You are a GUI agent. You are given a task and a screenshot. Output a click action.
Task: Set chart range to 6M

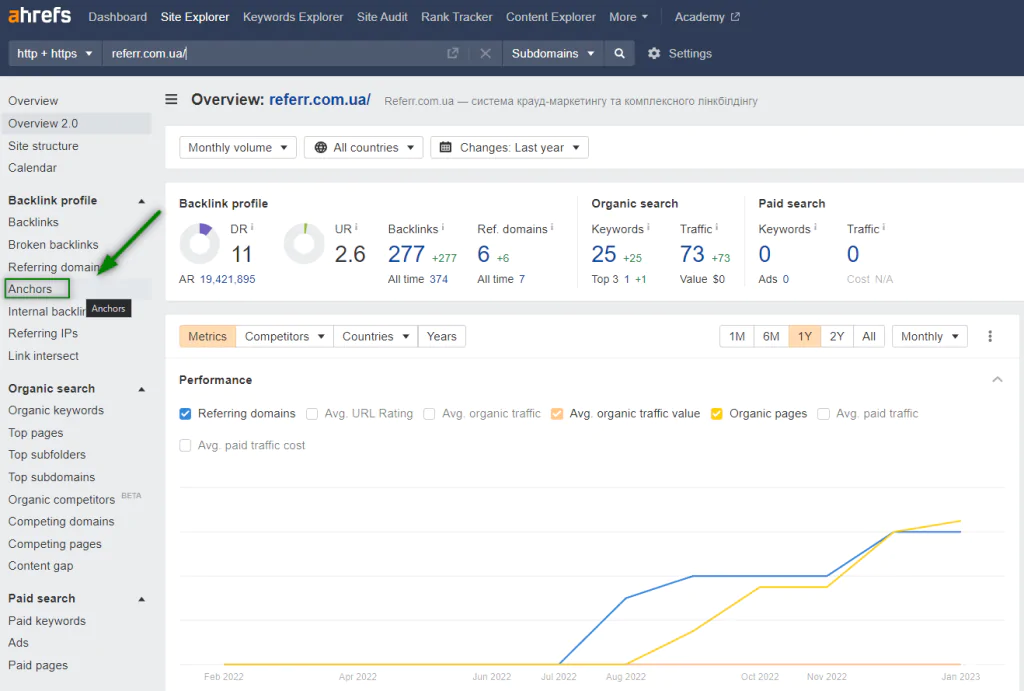771,336
